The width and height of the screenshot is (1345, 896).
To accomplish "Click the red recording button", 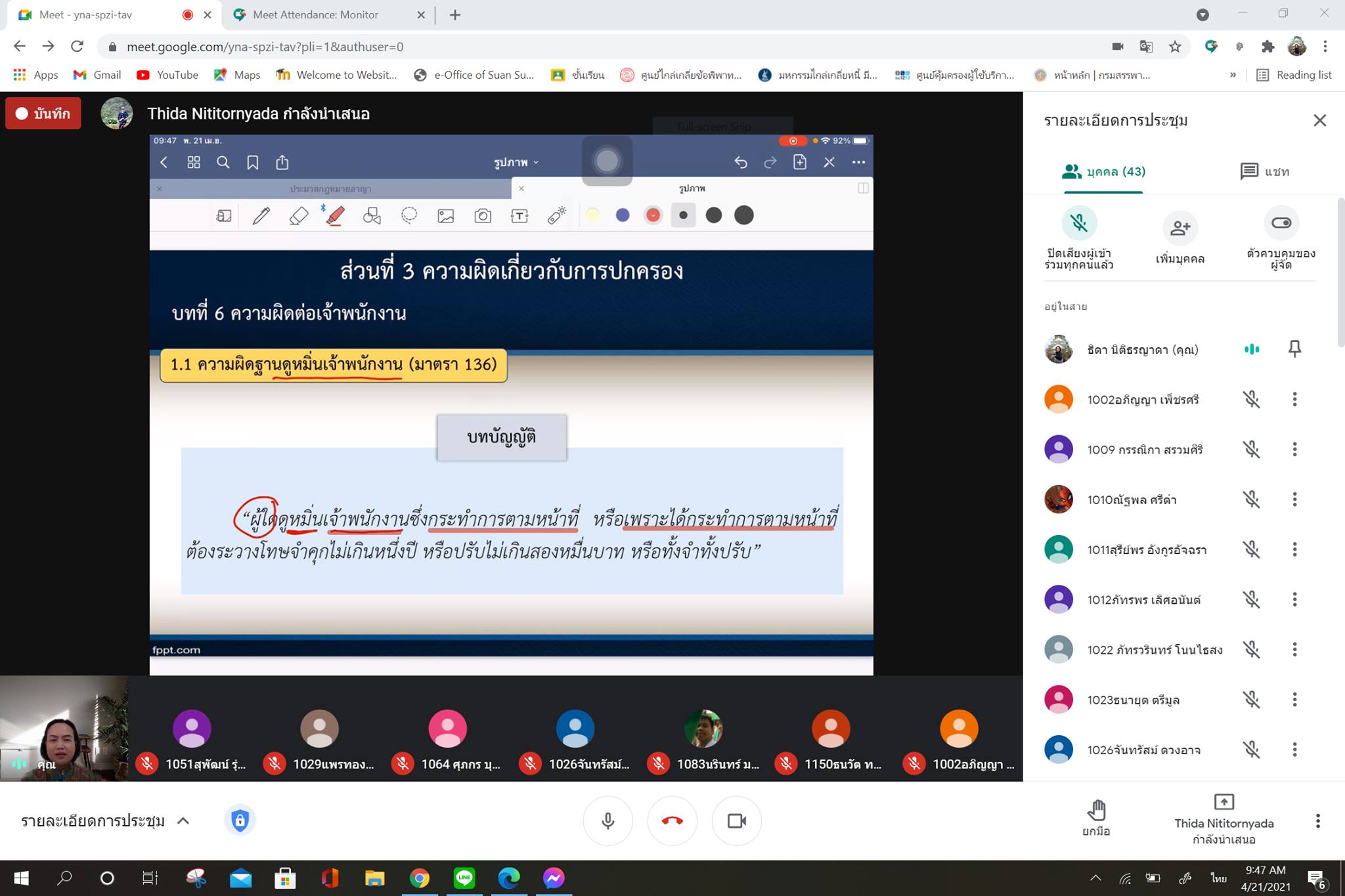I will pyautogui.click(x=43, y=114).
